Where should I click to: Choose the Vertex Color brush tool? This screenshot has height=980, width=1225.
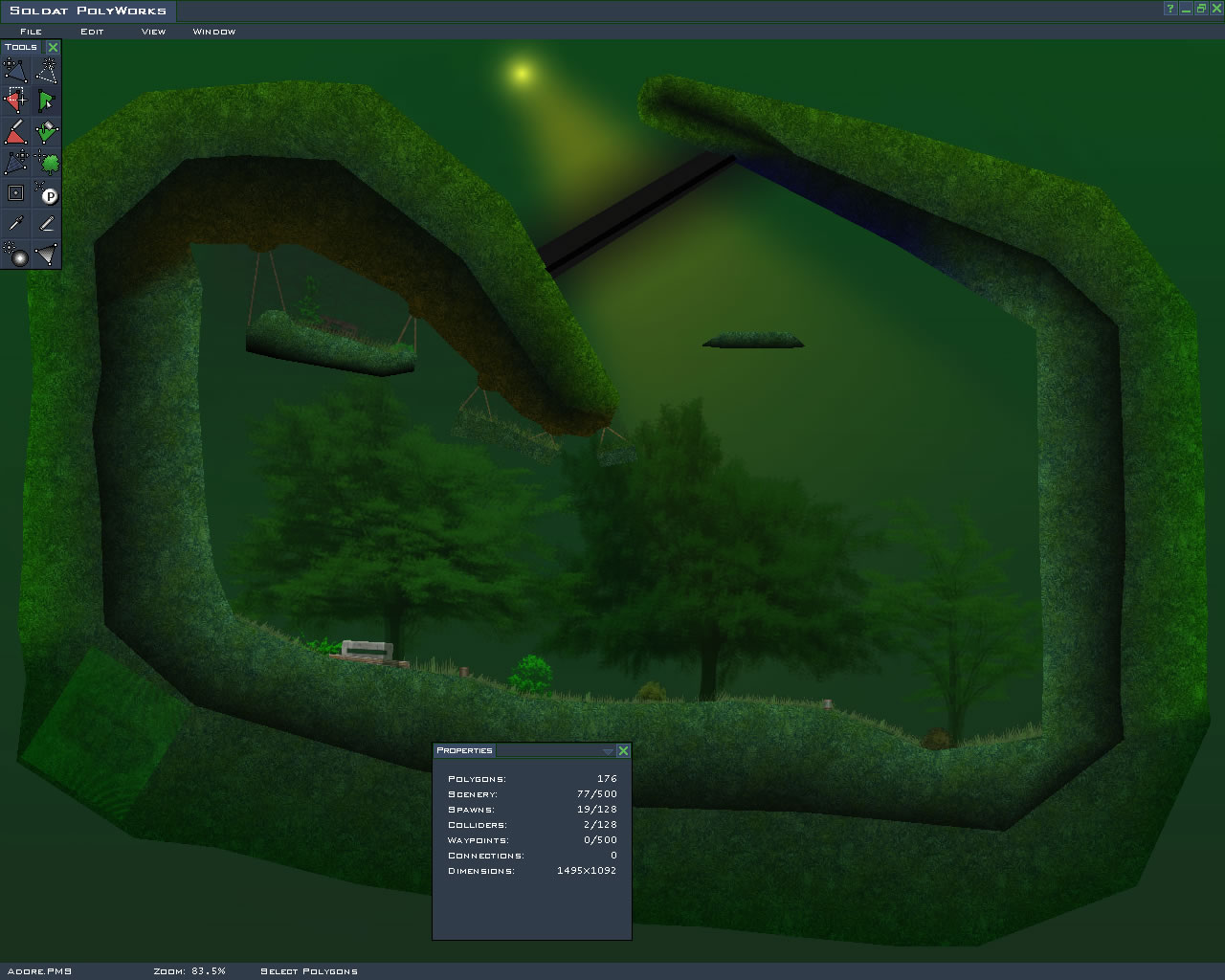pos(15,131)
